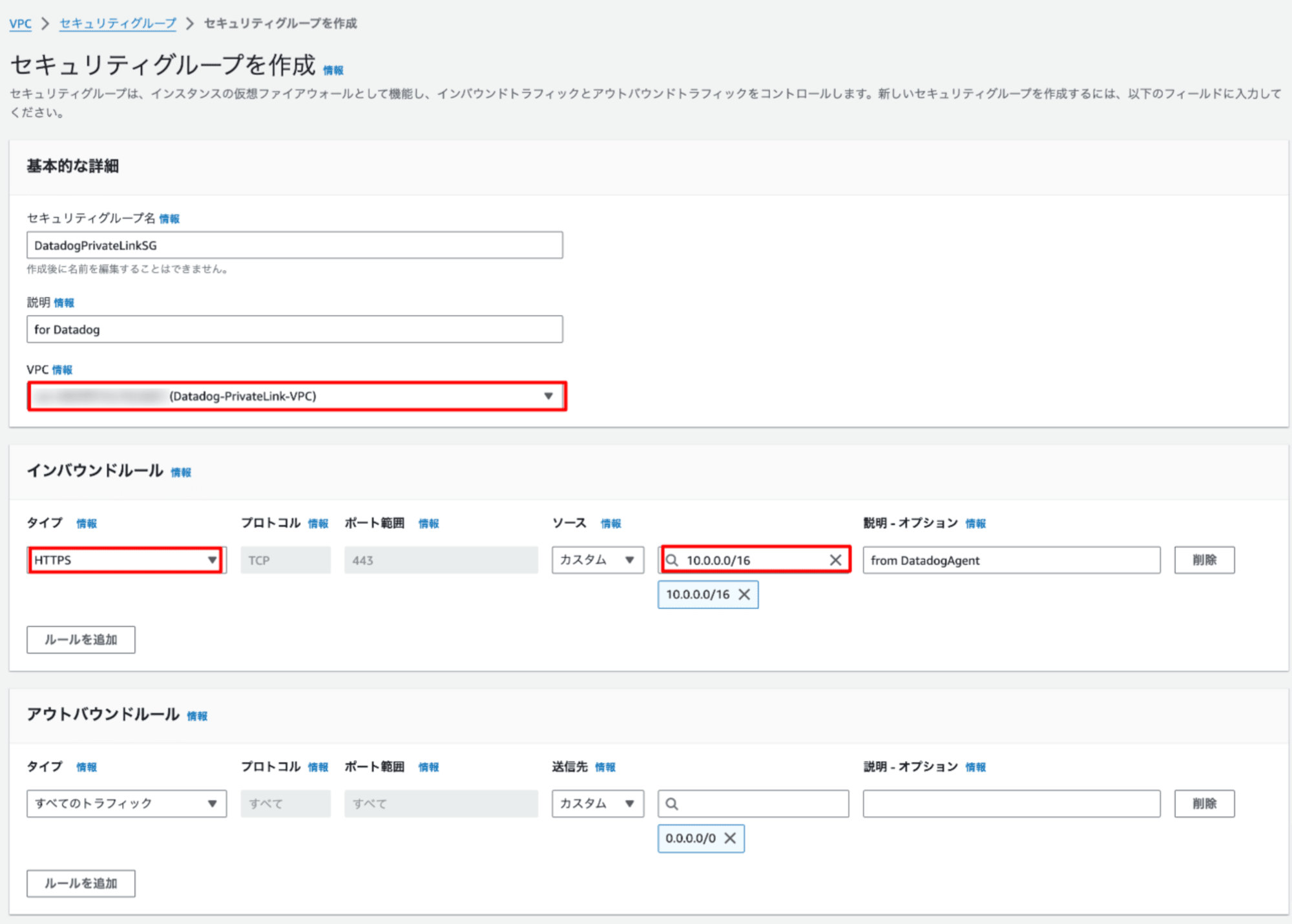Open inbound ソース 情報 link
1292x924 pixels.
pos(610,524)
